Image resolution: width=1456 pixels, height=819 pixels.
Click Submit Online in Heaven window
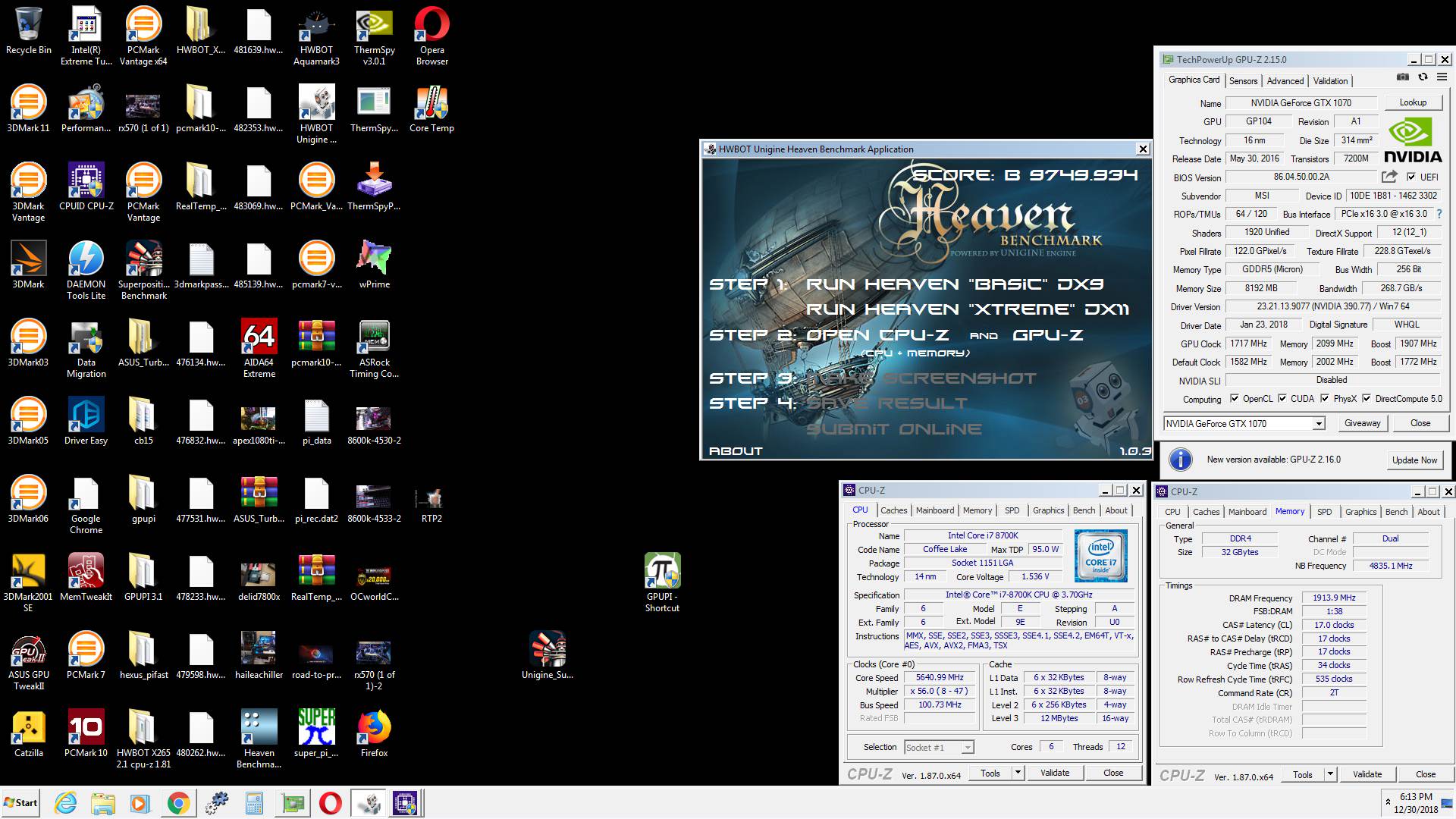tap(893, 428)
